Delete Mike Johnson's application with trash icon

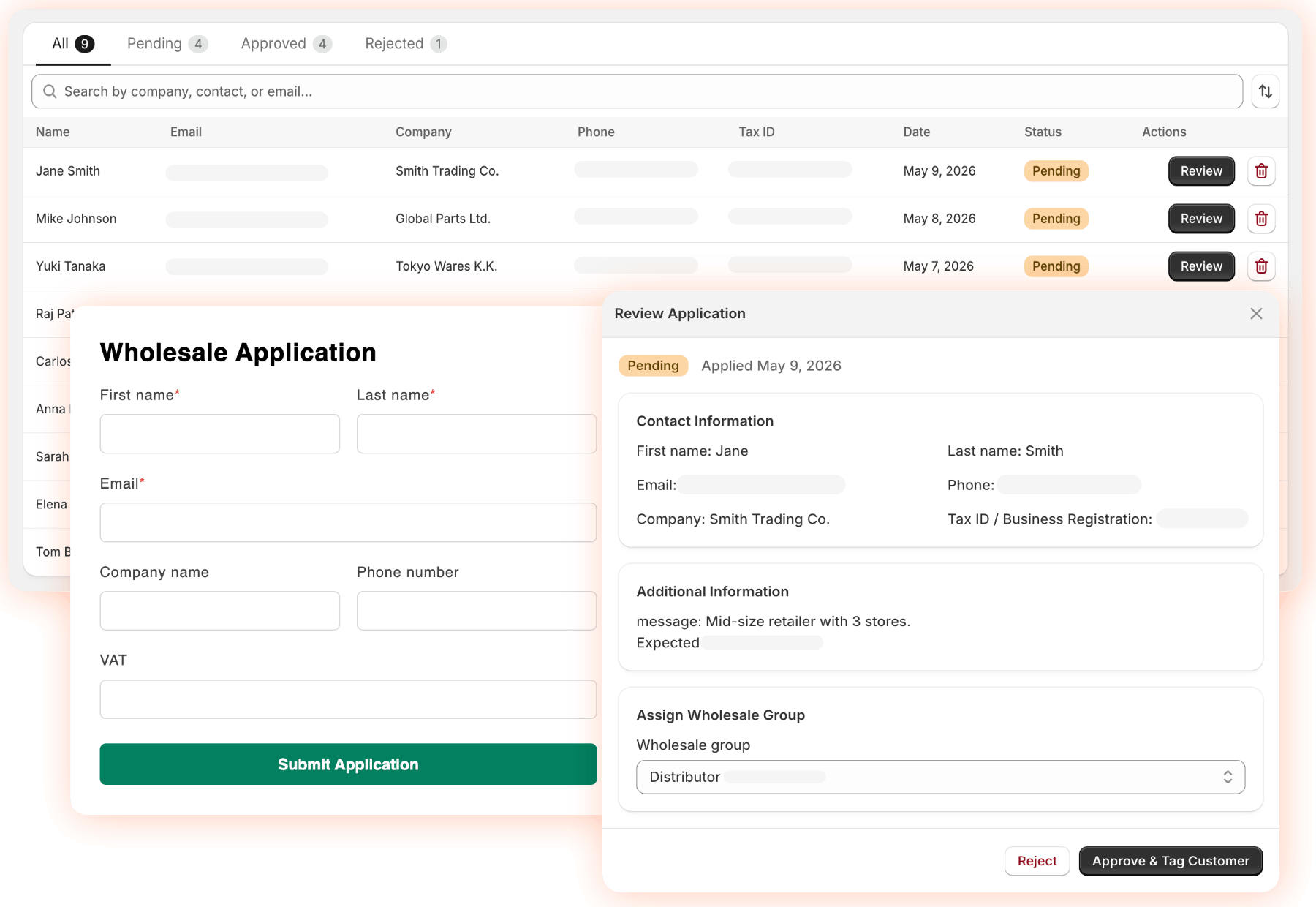tap(1261, 219)
